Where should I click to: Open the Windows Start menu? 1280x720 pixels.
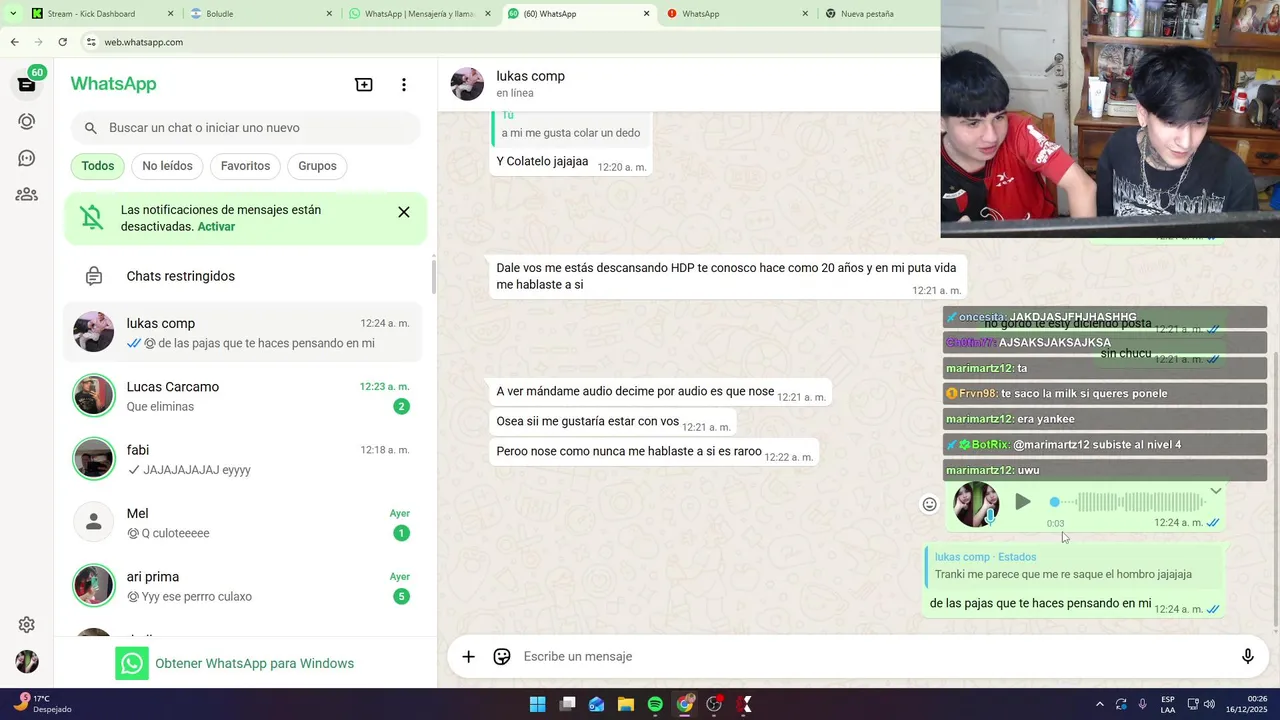(537, 704)
